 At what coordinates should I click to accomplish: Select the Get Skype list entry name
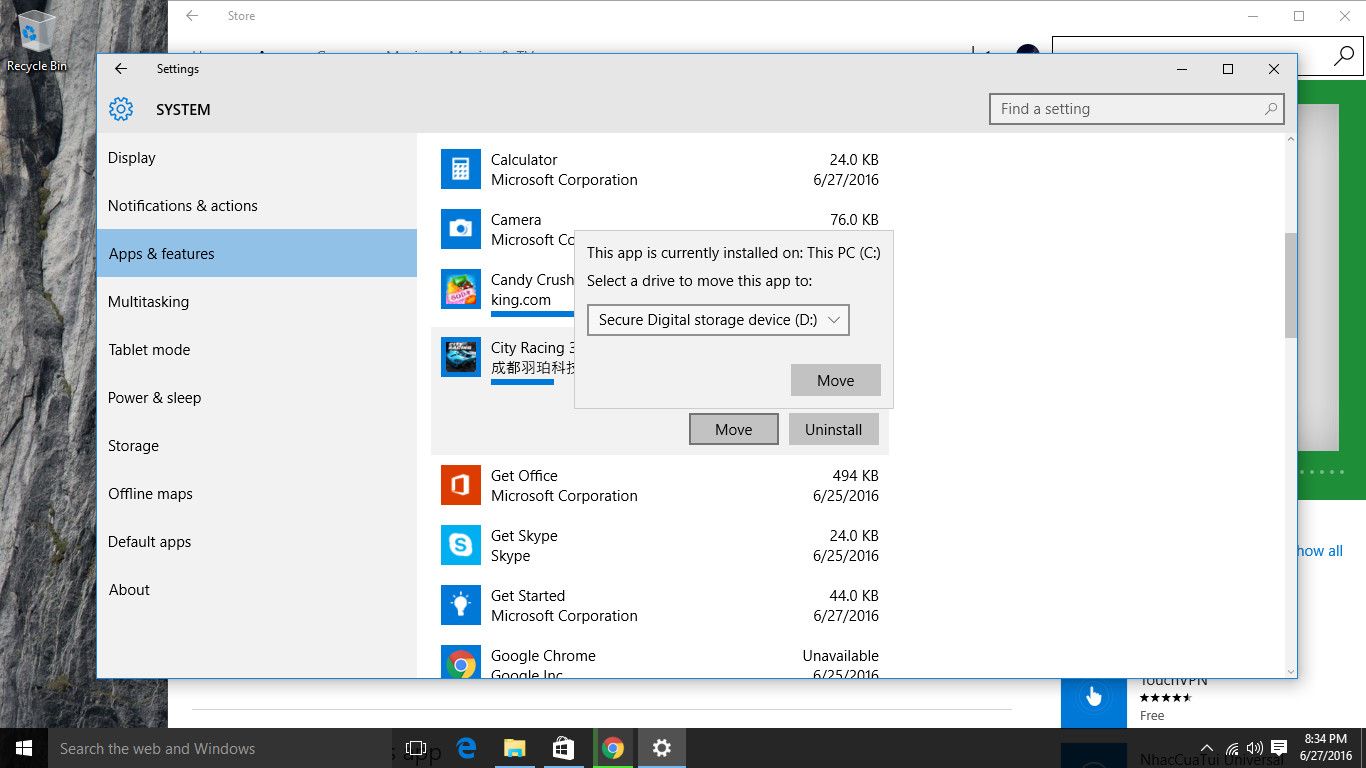click(x=524, y=536)
